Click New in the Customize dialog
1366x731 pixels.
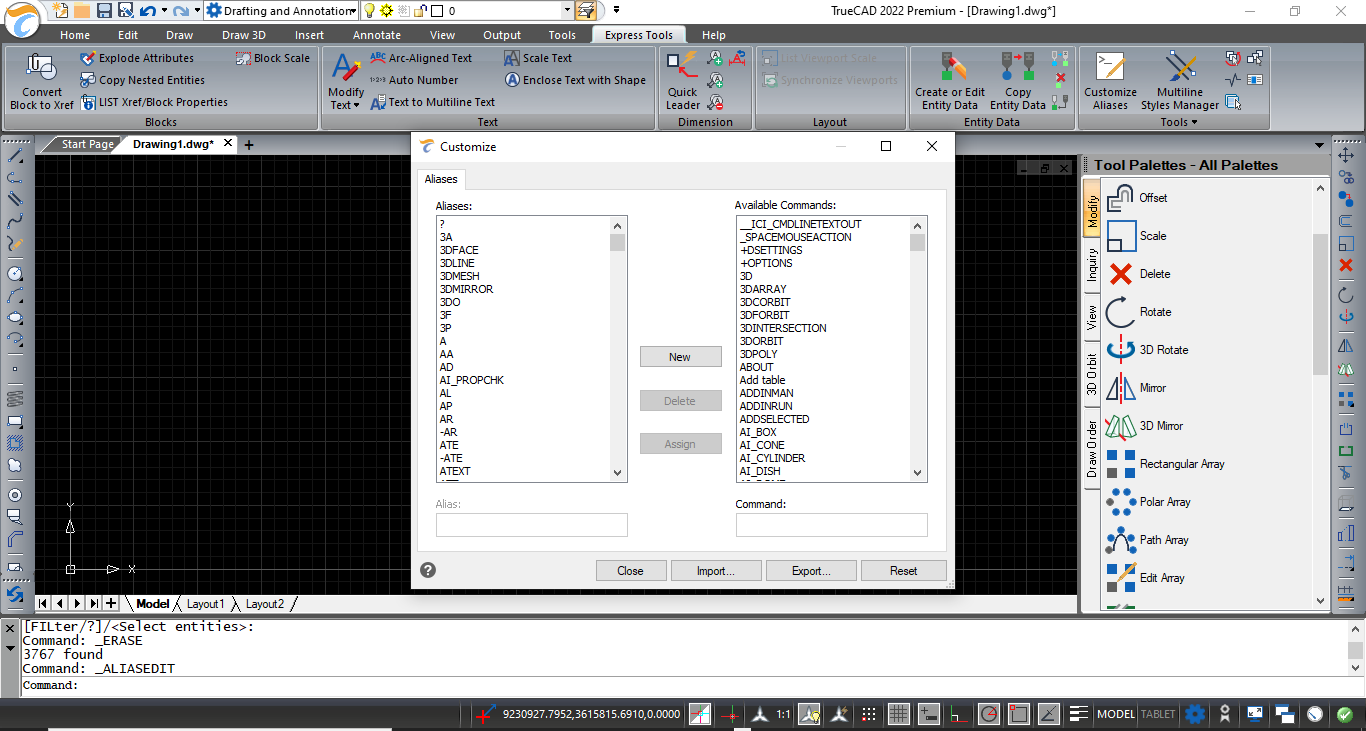680,357
